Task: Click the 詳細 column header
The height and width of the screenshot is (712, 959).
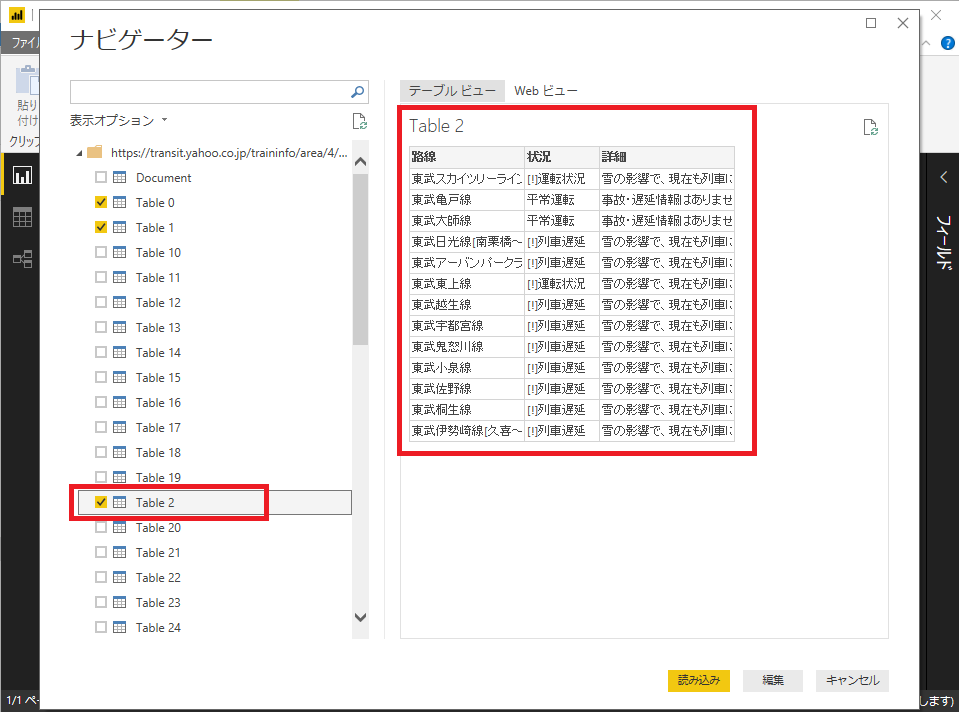Action: [x=666, y=157]
